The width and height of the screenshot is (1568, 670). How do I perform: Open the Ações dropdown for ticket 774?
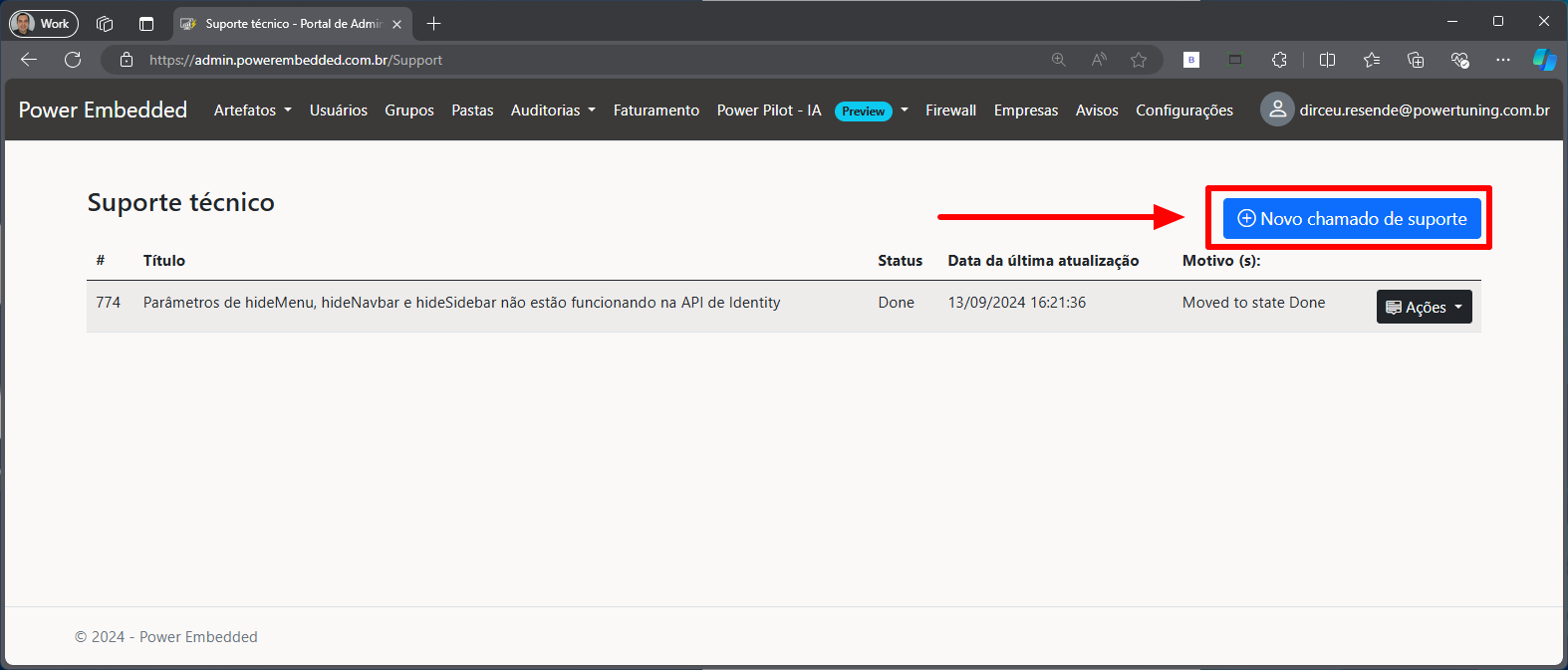[1424, 307]
